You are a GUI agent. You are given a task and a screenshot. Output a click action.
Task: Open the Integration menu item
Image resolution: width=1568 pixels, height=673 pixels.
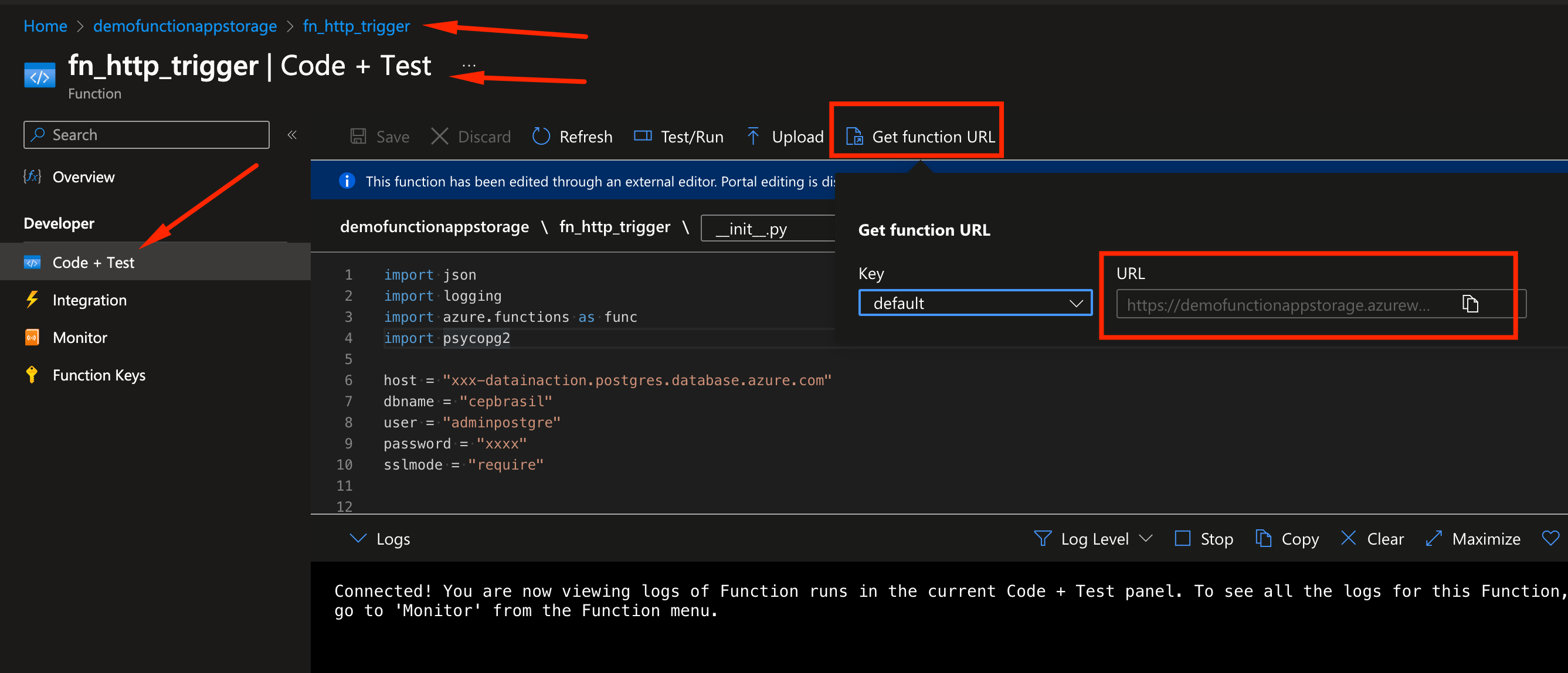click(90, 300)
